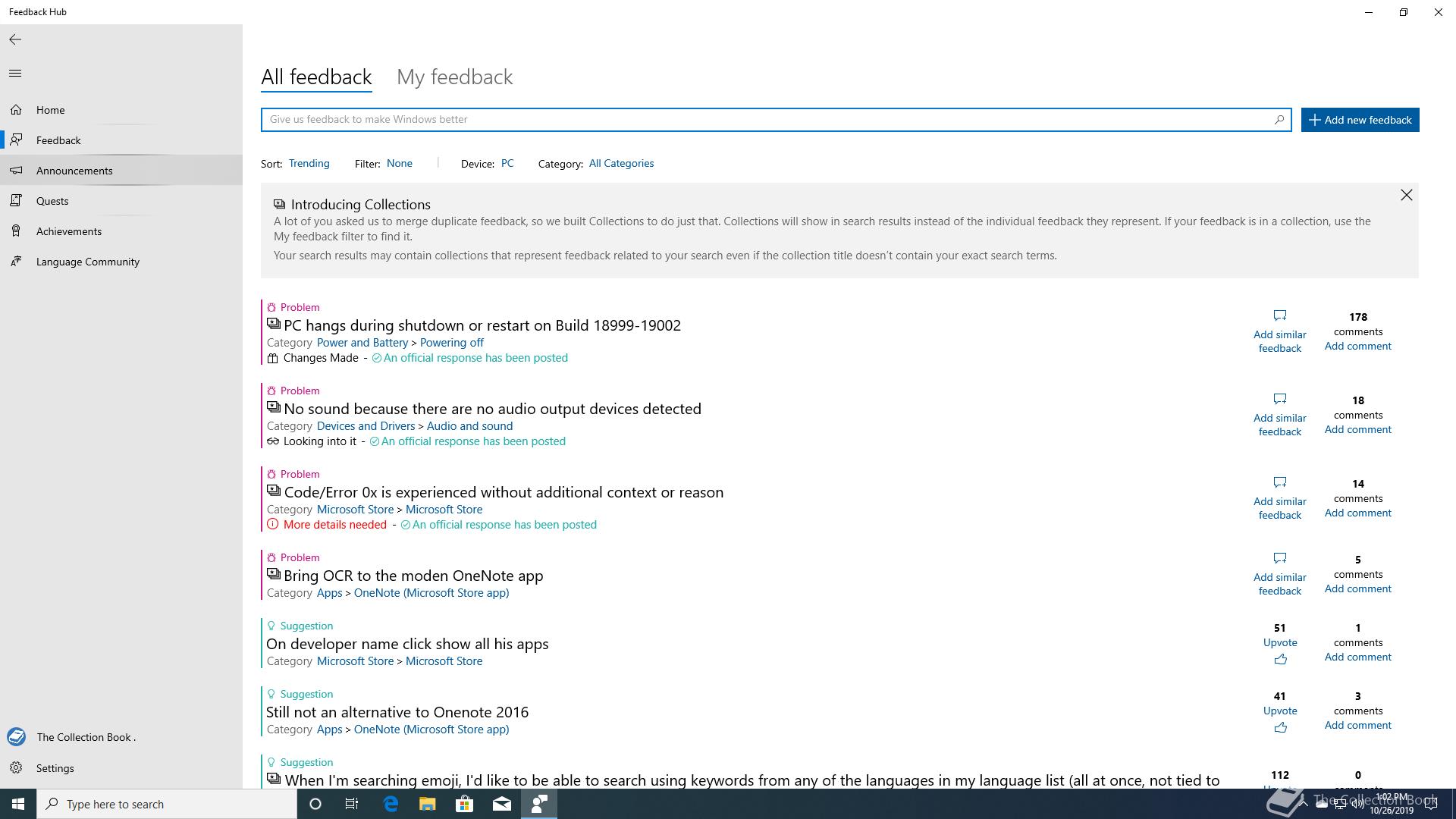Upvote thumbs-up for developer name suggestion

(1280, 659)
